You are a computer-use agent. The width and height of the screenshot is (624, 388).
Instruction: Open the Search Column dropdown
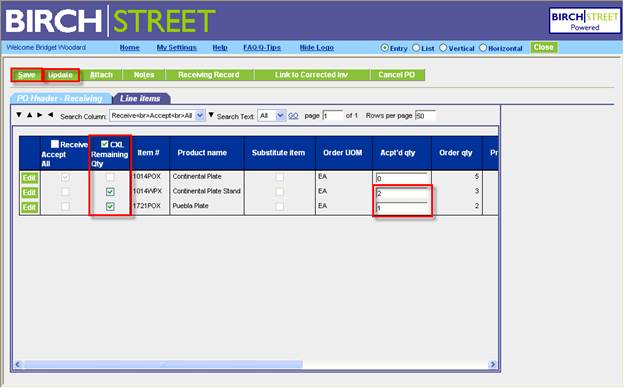tap(157, 116)
